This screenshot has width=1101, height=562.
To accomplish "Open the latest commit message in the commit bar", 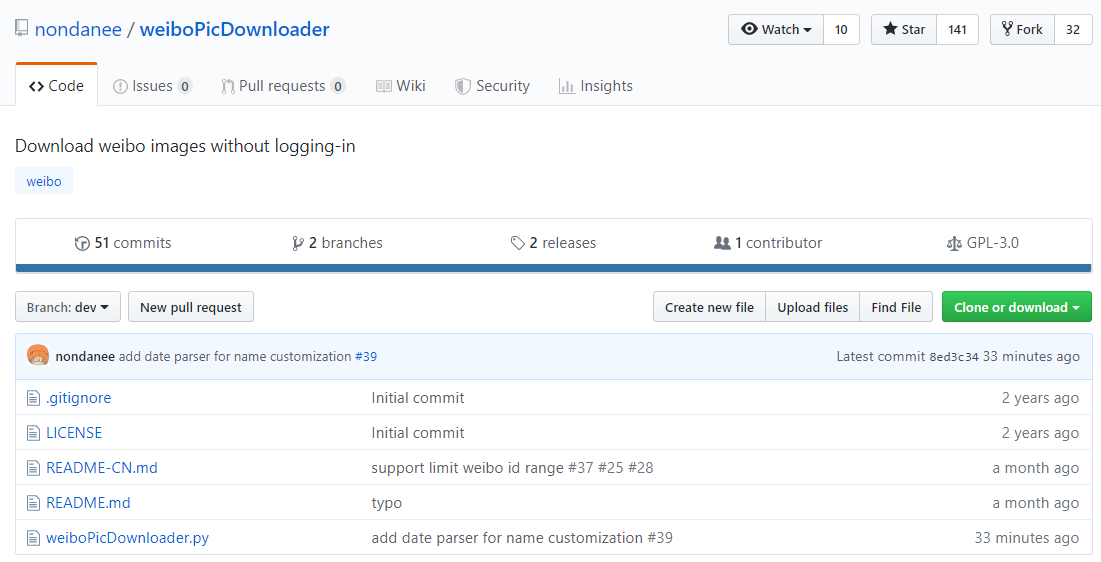I will [235, 356].
